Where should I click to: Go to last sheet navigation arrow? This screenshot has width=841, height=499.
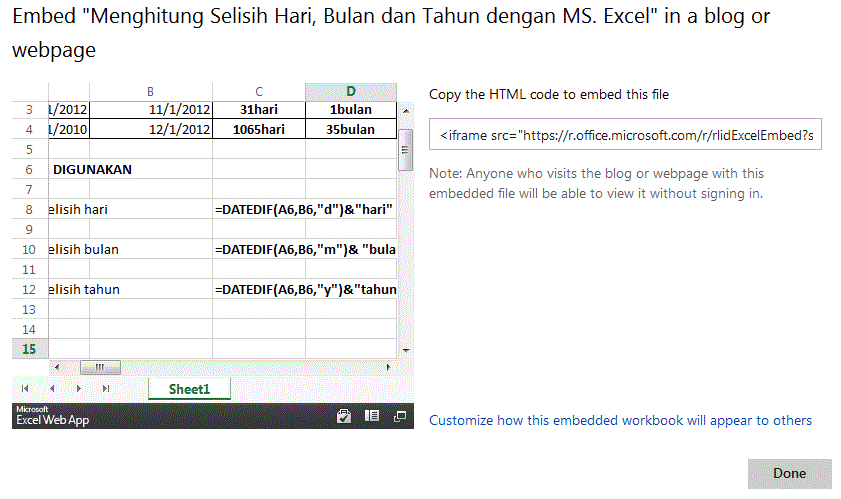(x=106, y=388)
